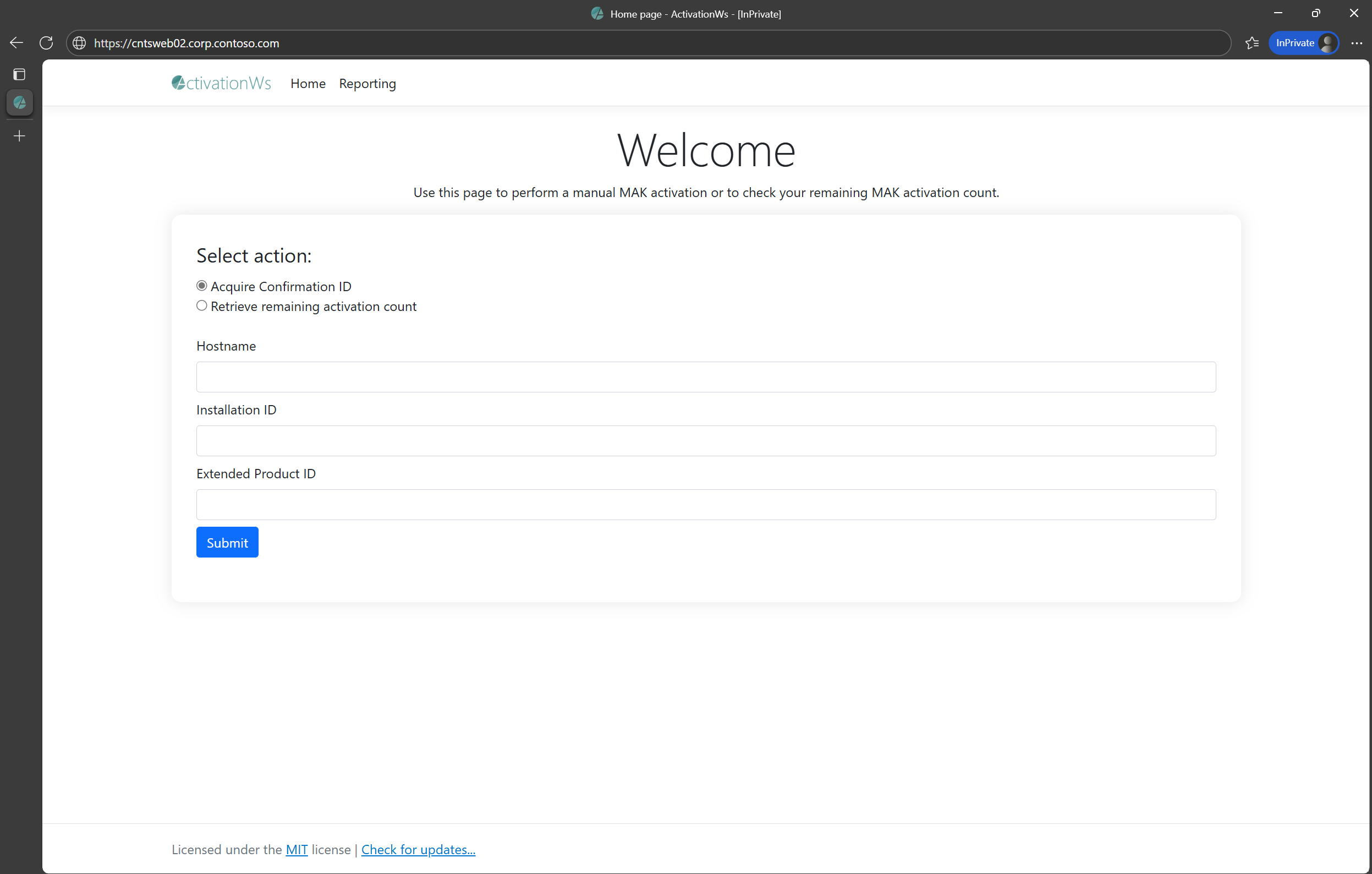The width and height of the screenshot is (1372, 874).
Task: Click into the Installation ID field
Action: (705, 441)
